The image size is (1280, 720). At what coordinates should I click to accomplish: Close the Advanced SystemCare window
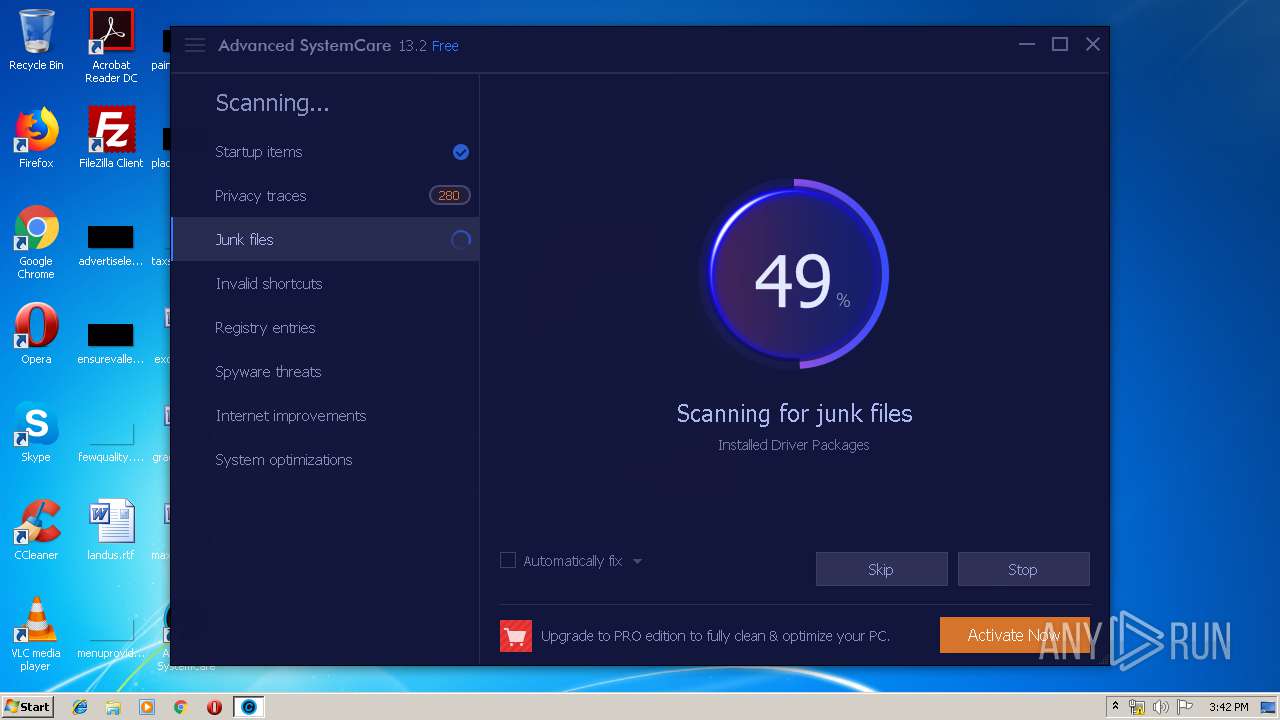coord(1093,45)
